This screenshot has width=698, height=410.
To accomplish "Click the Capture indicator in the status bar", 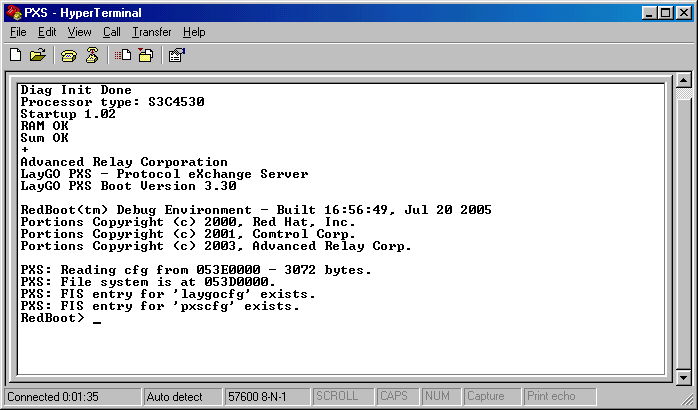I will point(492,396).
